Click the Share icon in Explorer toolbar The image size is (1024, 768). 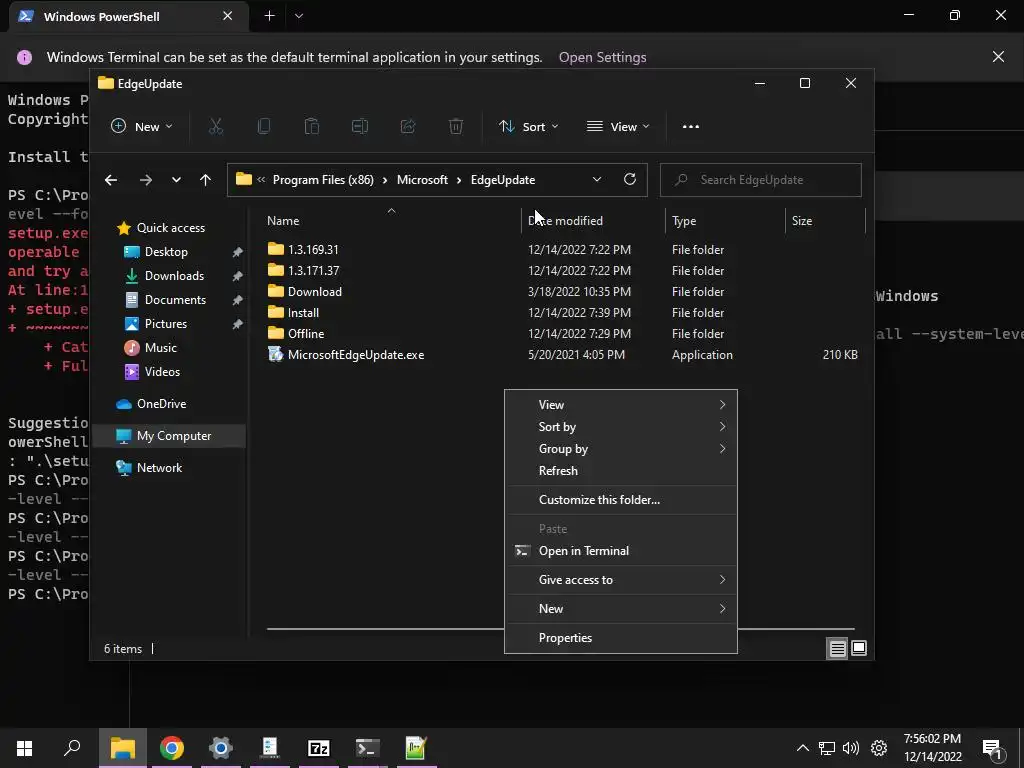(408, 127)
